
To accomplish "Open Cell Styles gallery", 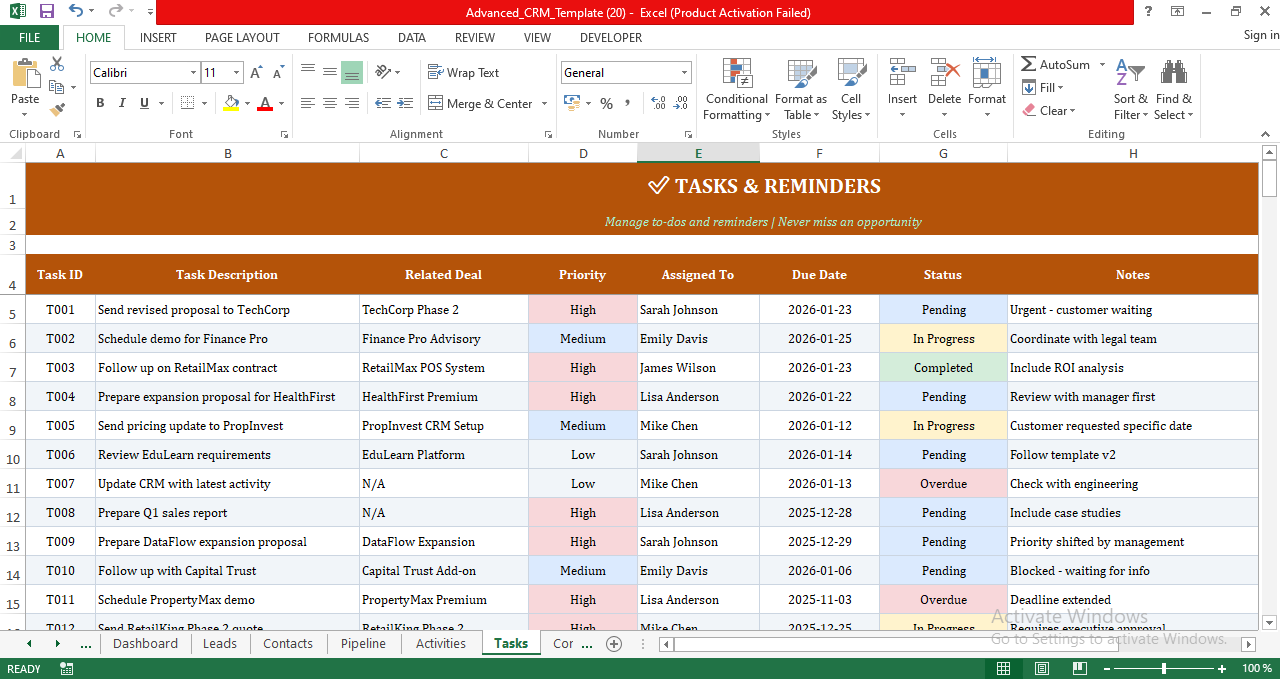I will (x=851, y=90).
